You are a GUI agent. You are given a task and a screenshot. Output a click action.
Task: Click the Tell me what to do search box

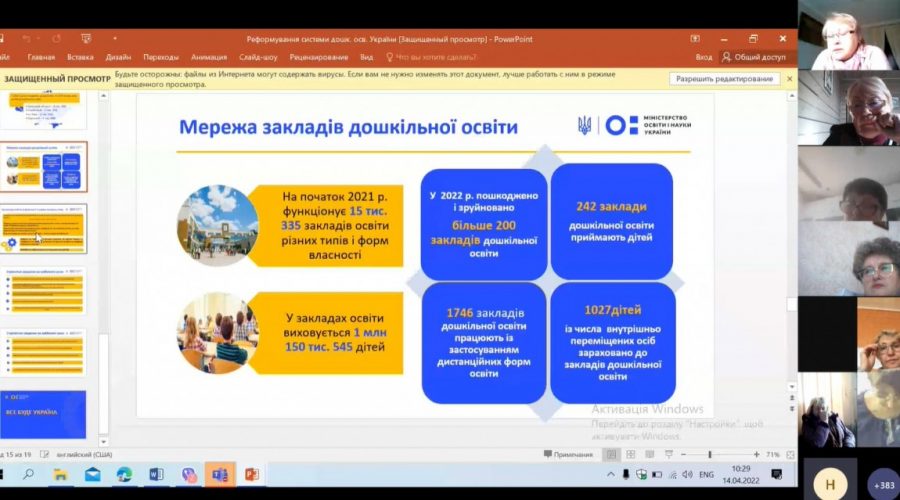click(x=432, y=57)
